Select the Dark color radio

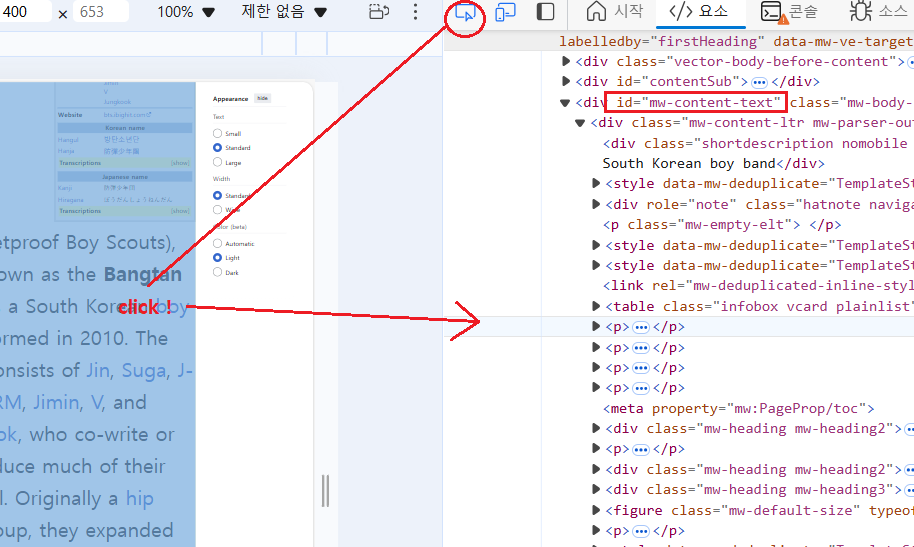click(217, 272)
